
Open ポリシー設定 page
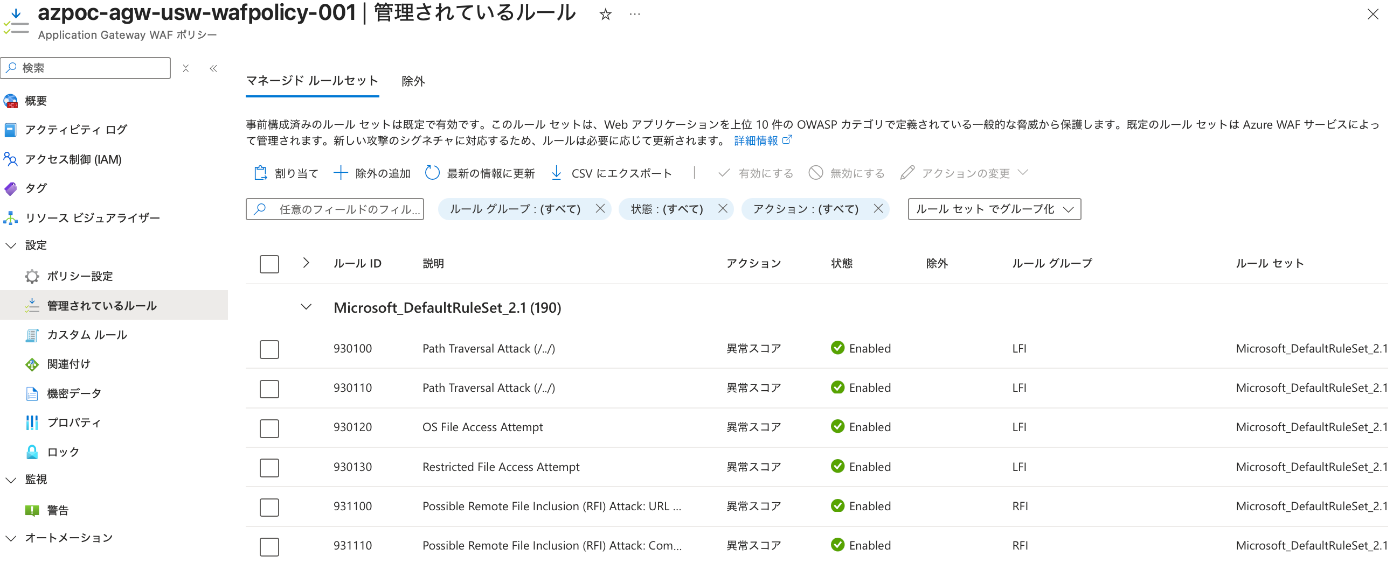80,276
